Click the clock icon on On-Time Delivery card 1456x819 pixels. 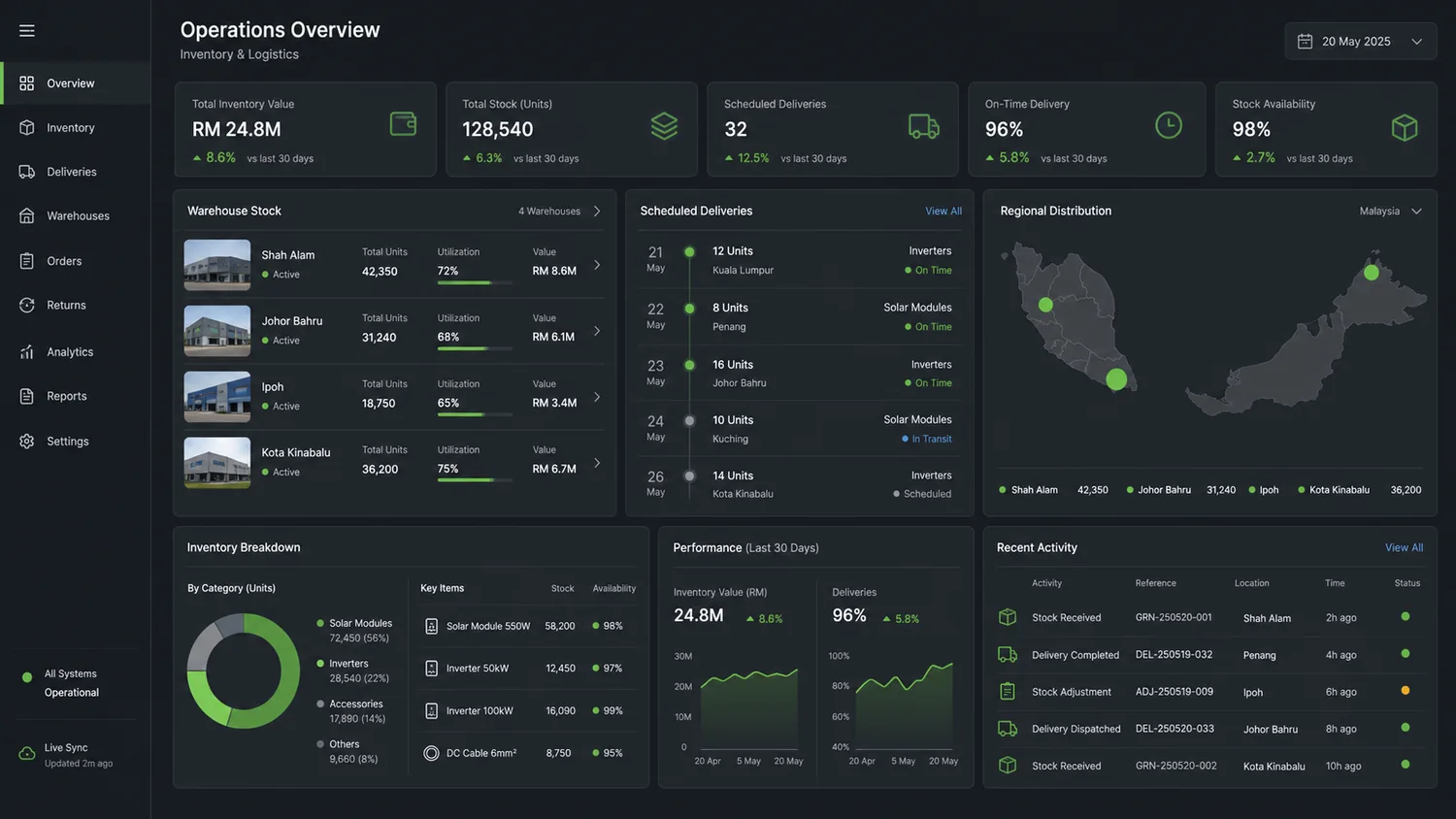click(1169, 125)
